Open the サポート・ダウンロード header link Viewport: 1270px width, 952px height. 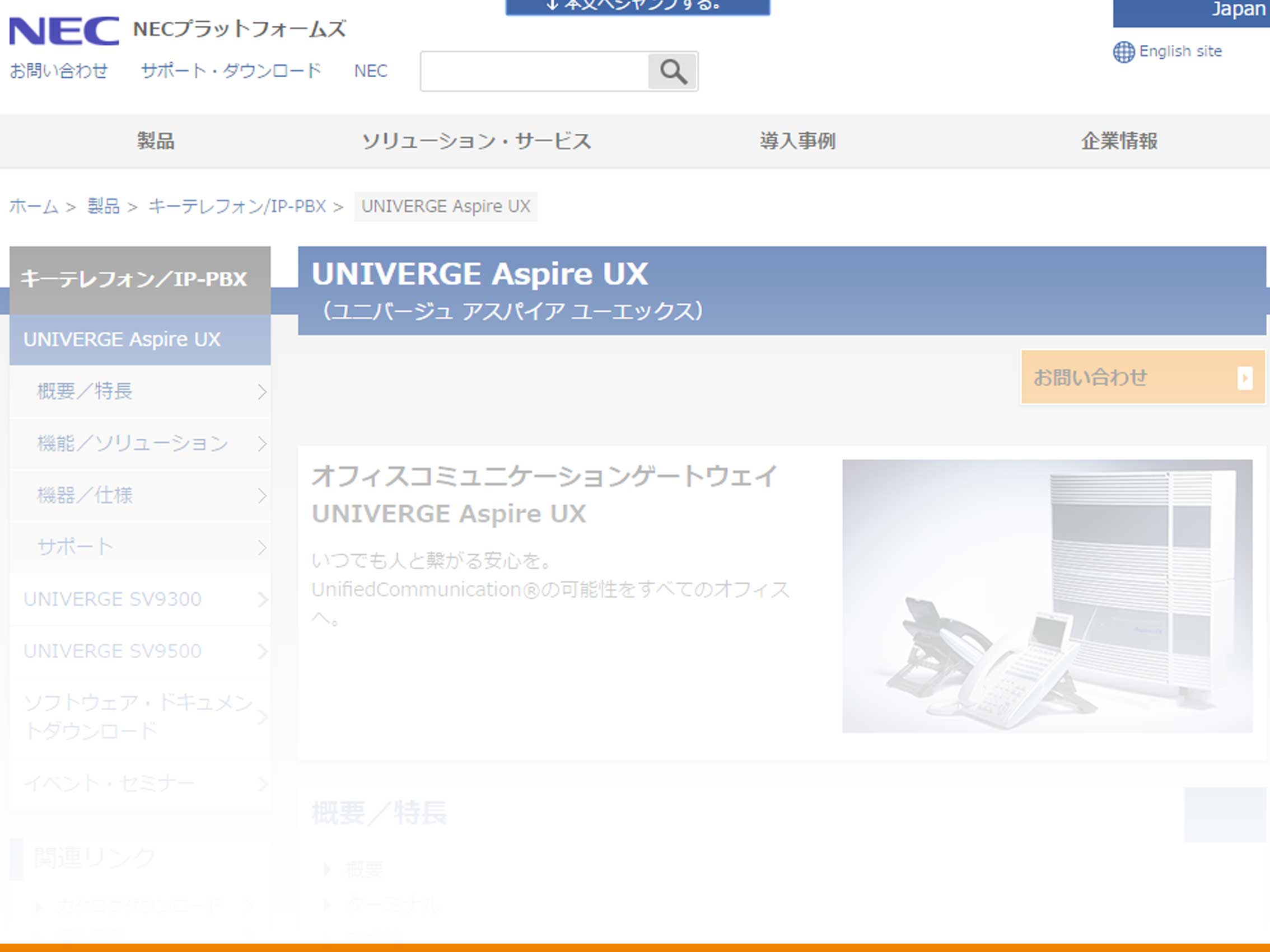click(x=231, y=71)
